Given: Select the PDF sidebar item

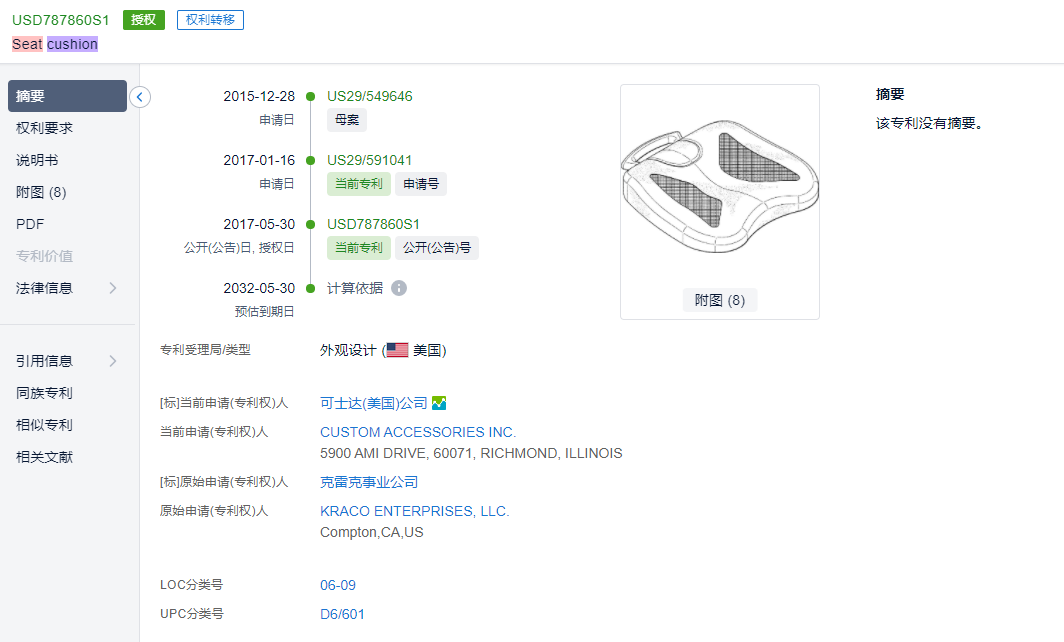Looking at the screenshot, I should coord(30,224).
